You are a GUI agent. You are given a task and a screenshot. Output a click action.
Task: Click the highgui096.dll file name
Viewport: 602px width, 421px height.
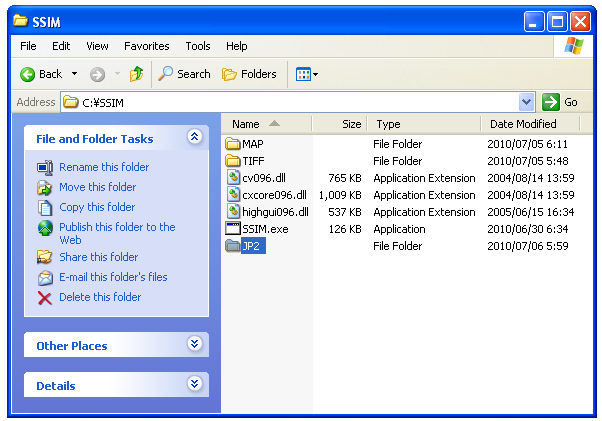coord(275,212)
